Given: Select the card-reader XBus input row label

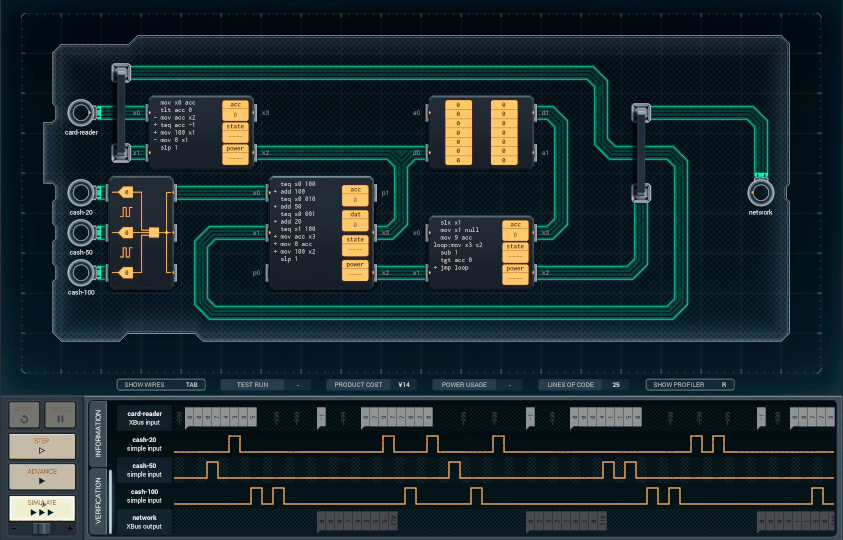Looking at the screenshot, I should tap(144, 418).
